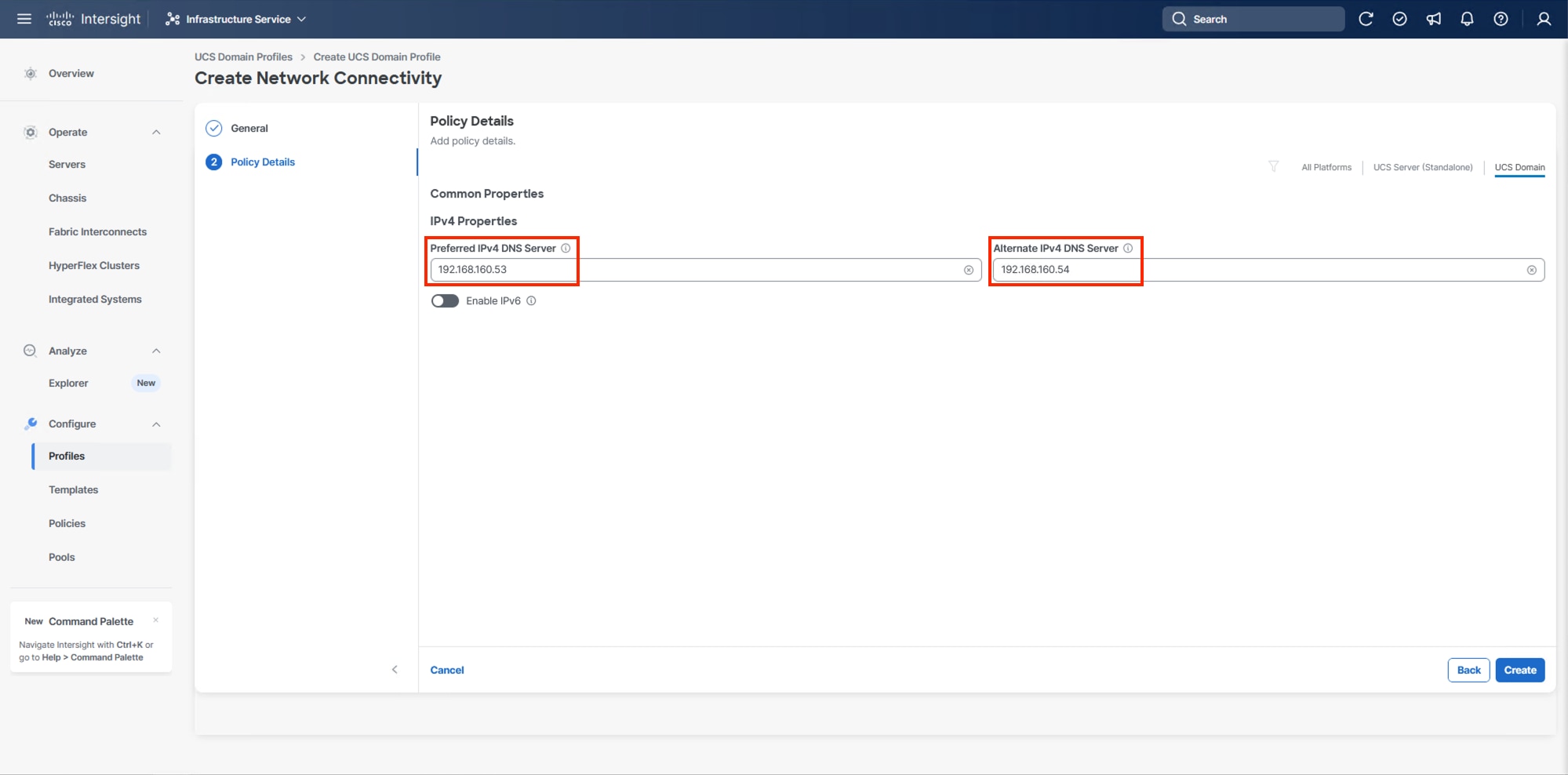Click the Create button

tap(1519, 670)
